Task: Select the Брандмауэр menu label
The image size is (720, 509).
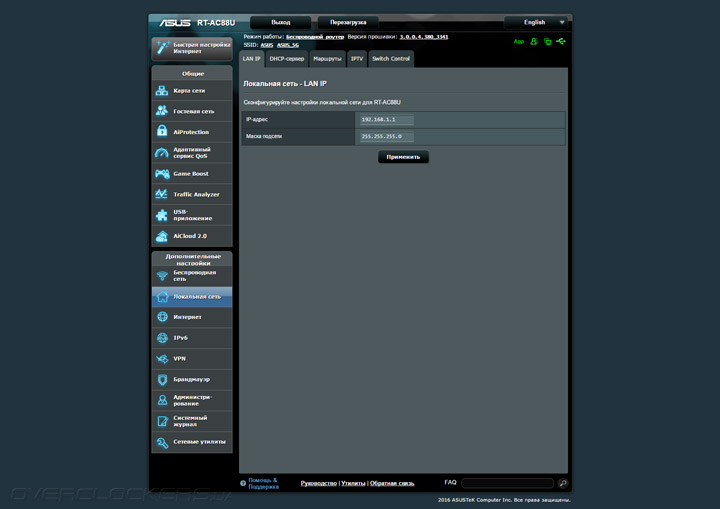Action: click(191, 379)
